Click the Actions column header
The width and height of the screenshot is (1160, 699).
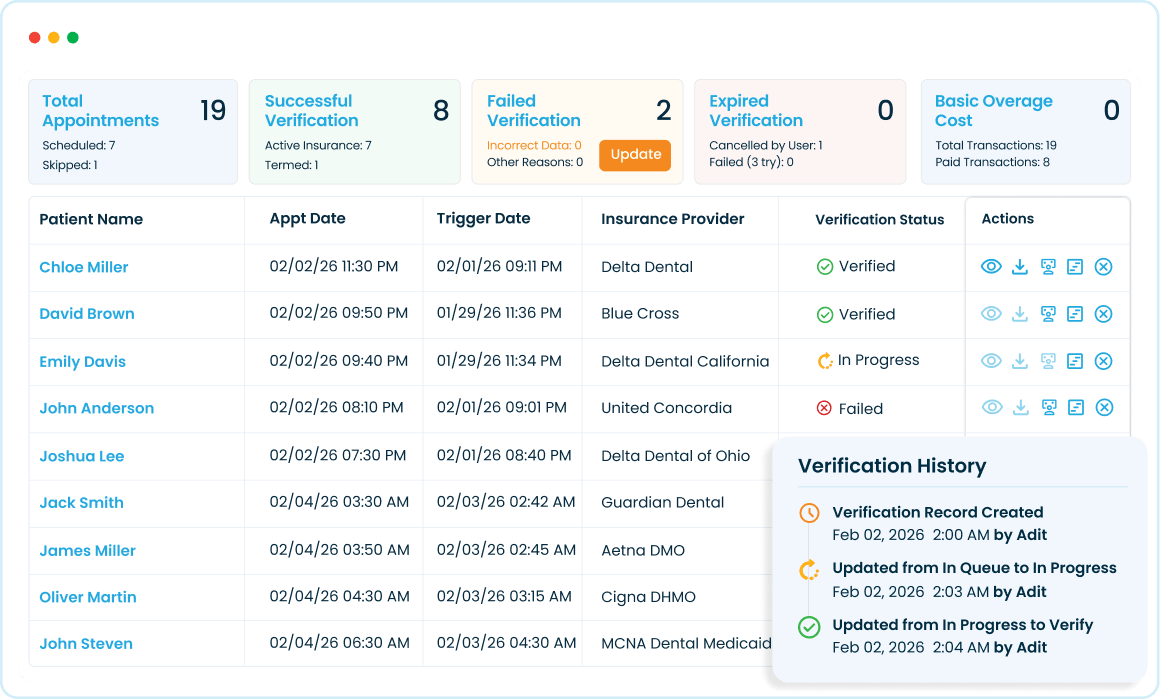[1008, 219]
